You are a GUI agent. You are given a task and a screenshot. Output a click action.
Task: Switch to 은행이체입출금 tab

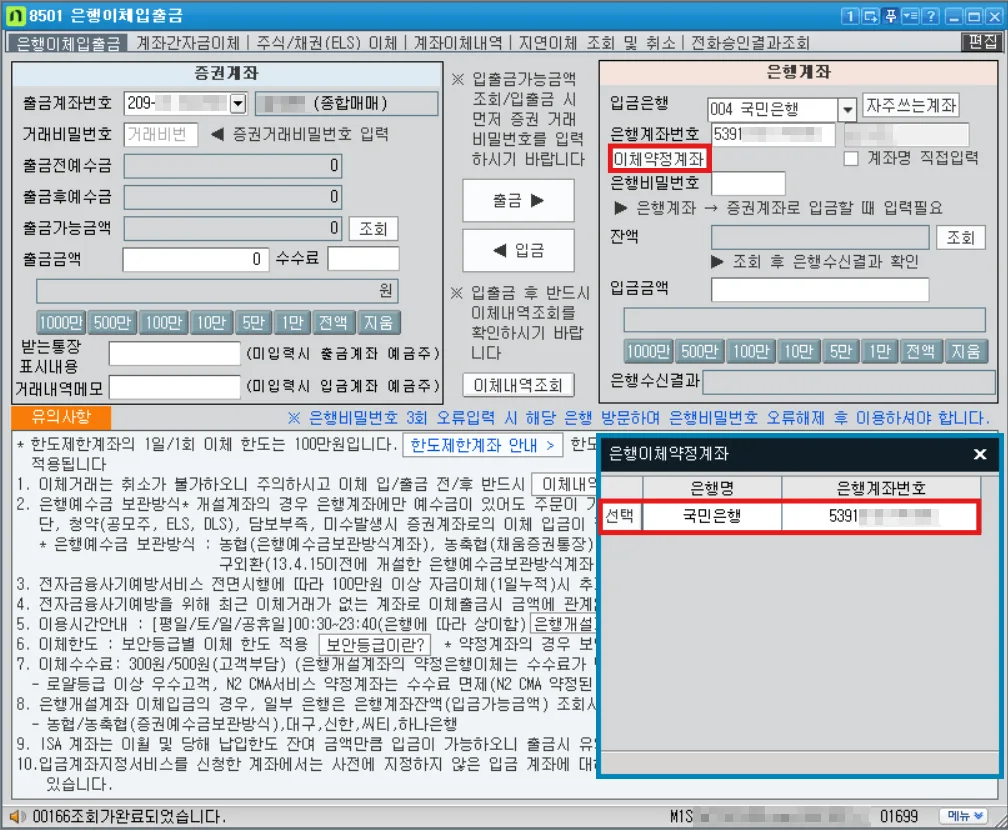pyautogui.click(x=68, y=43)
